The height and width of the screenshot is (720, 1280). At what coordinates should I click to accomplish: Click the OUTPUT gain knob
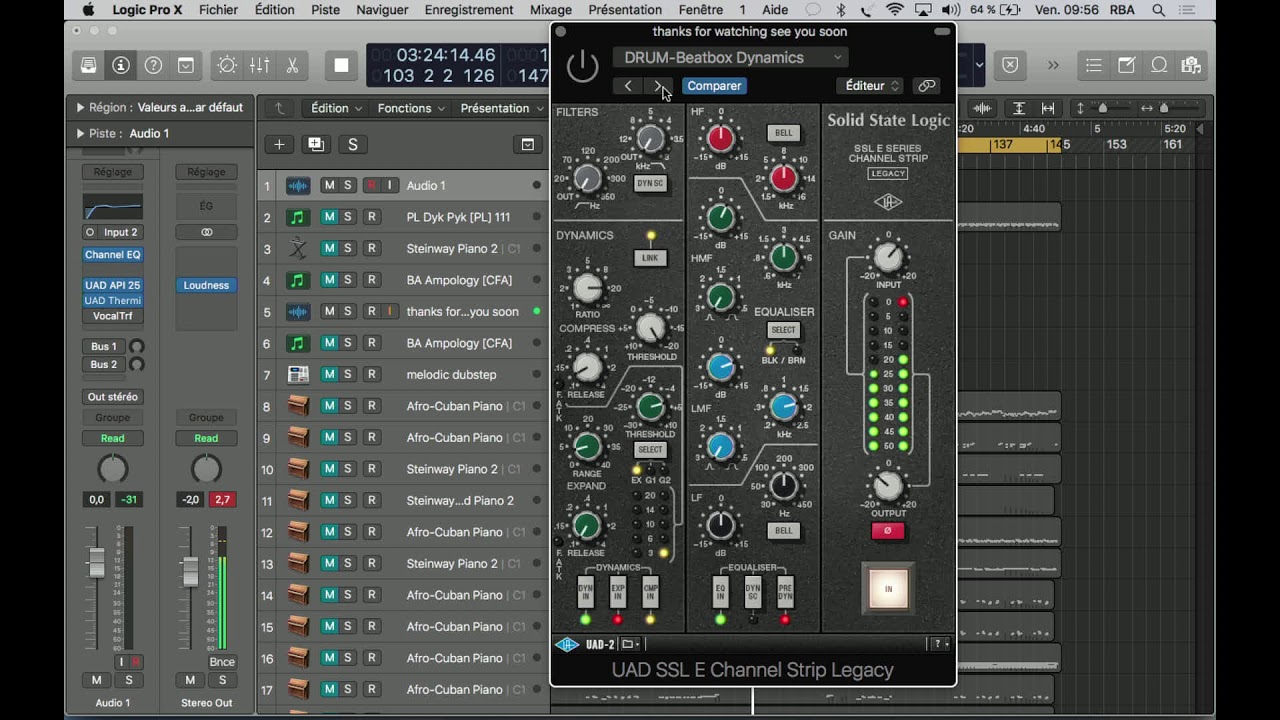click(888, 487)
